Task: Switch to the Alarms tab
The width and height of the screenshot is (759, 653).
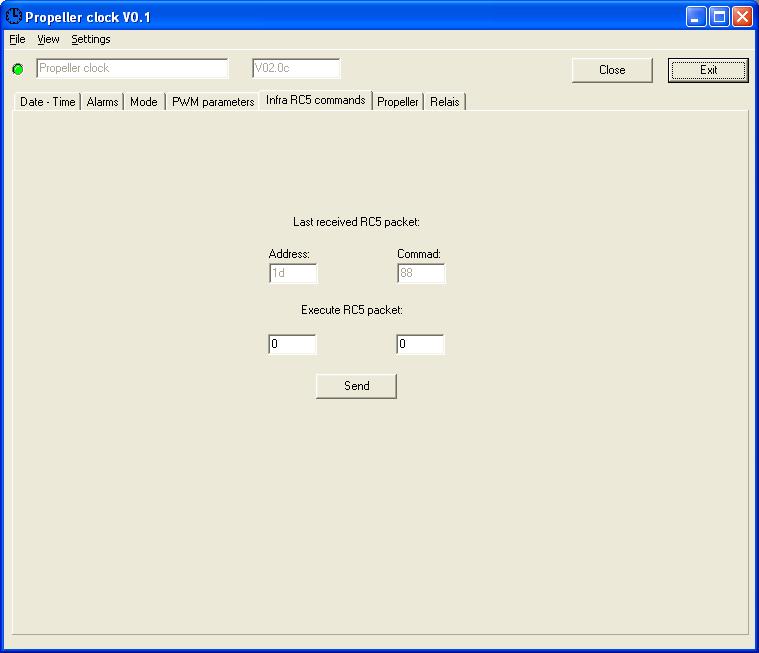Action: pos(102,102)
